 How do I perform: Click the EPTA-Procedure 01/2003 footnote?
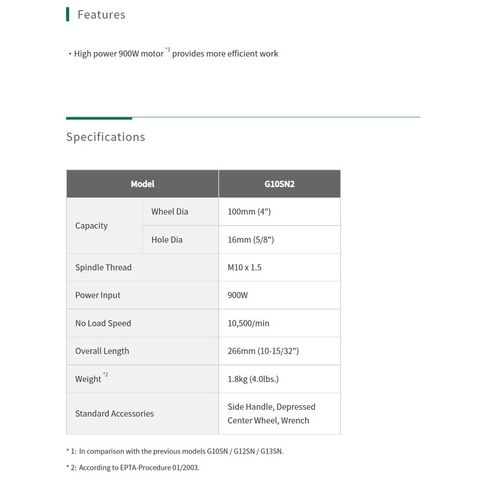pyautogui.click(x=133, y=468)
